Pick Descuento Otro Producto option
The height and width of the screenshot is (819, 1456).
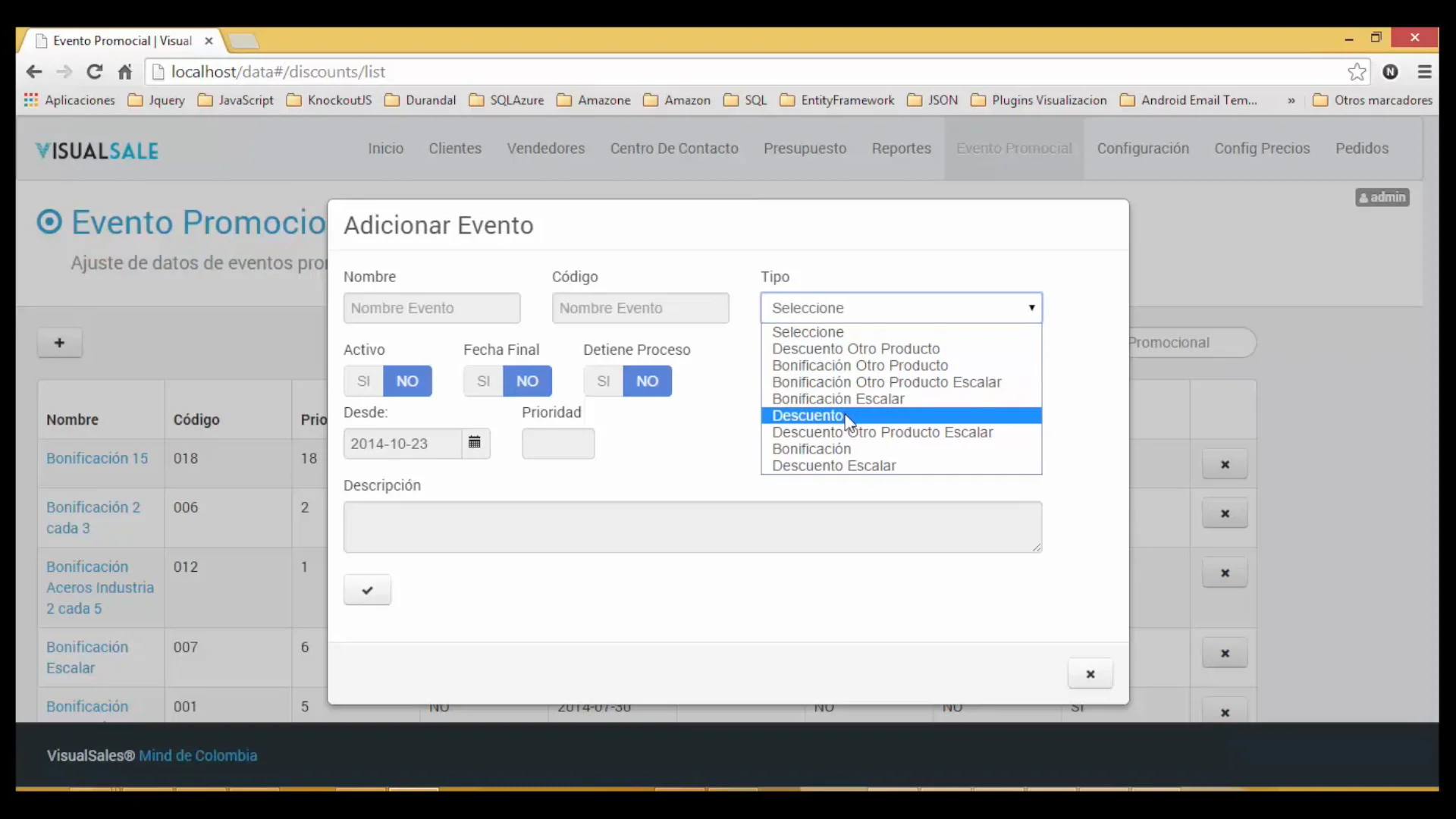pos(855,349)
